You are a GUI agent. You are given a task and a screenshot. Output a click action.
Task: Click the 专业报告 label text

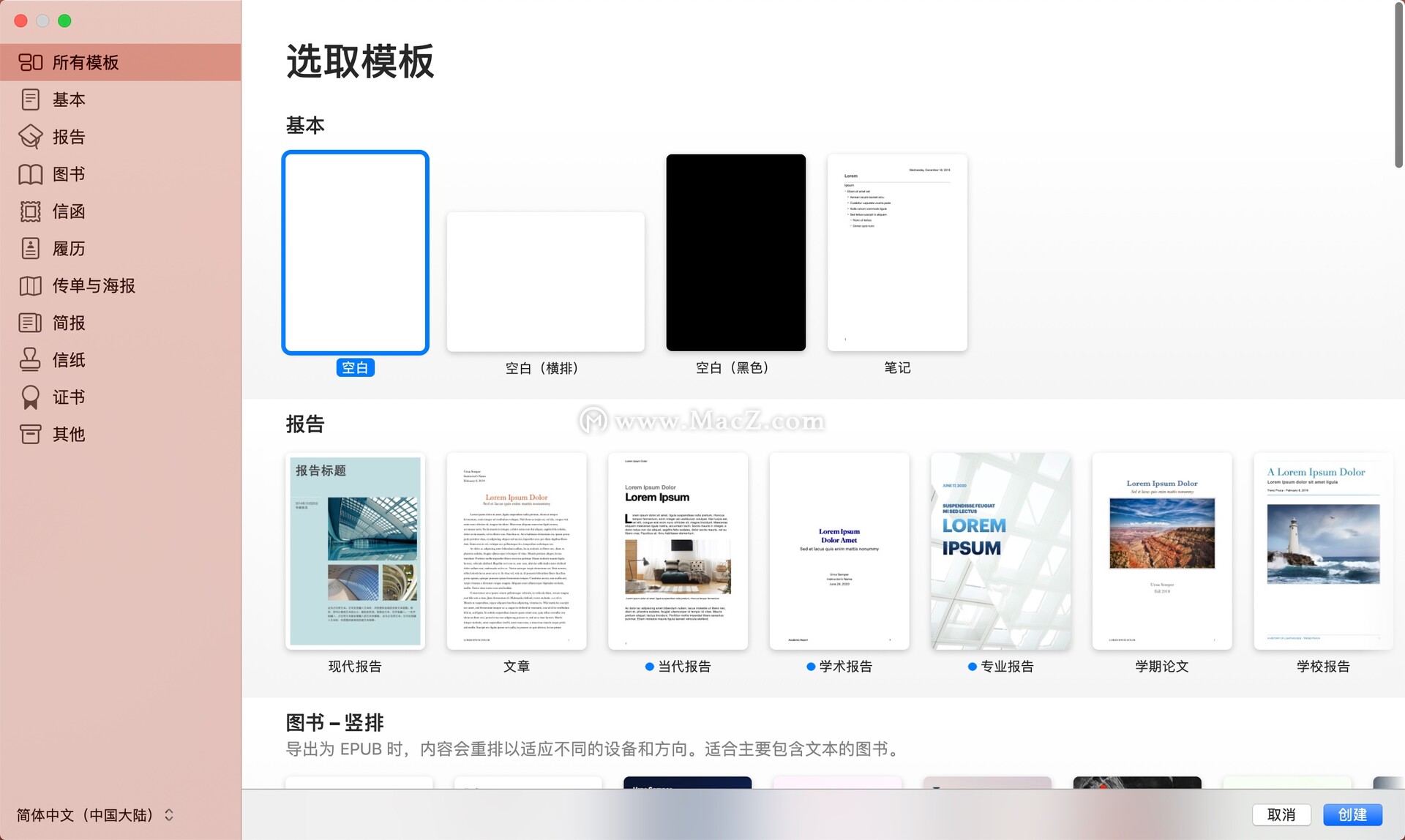coord(1007,666)
